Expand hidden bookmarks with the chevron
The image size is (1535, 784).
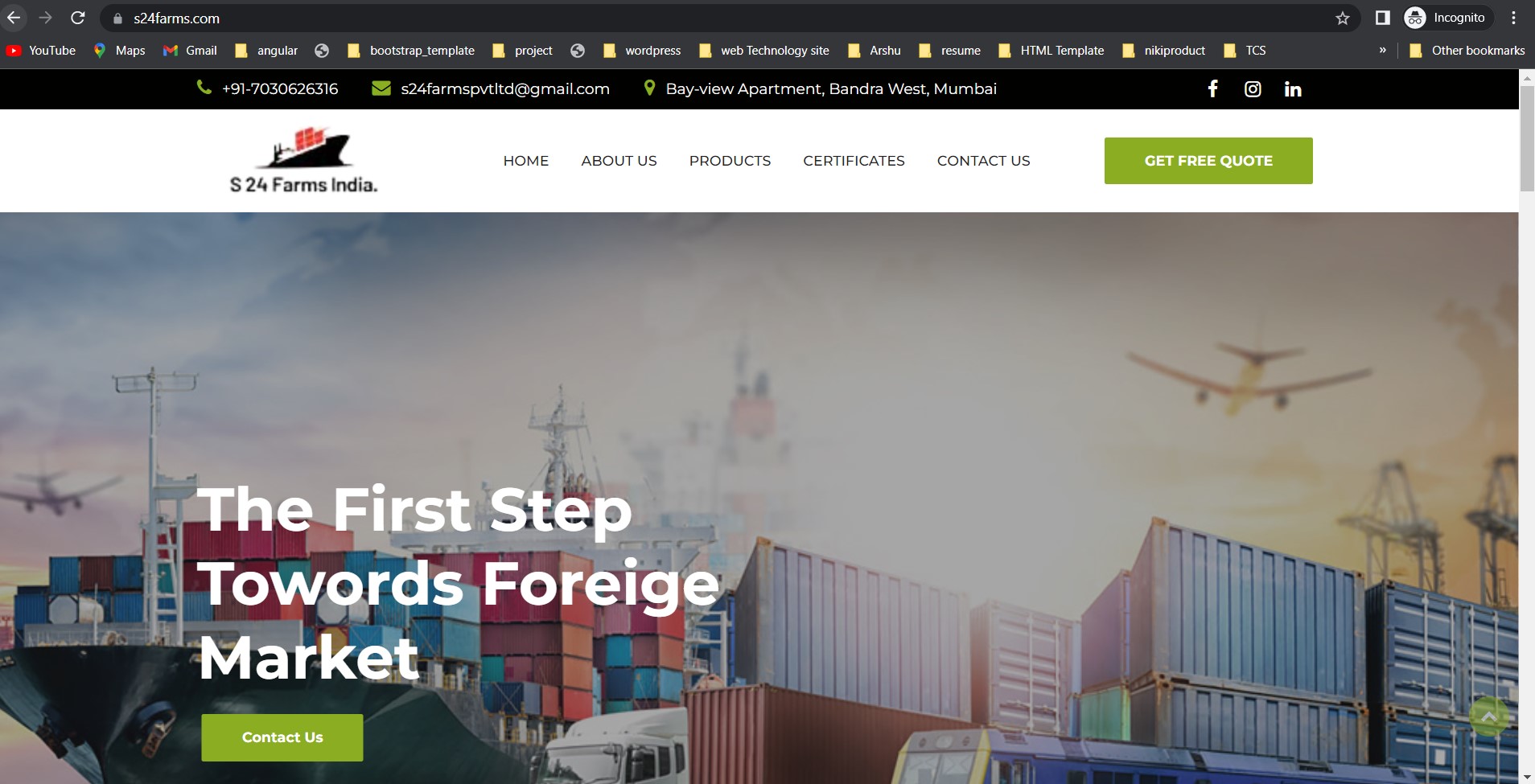point(1382,50)
